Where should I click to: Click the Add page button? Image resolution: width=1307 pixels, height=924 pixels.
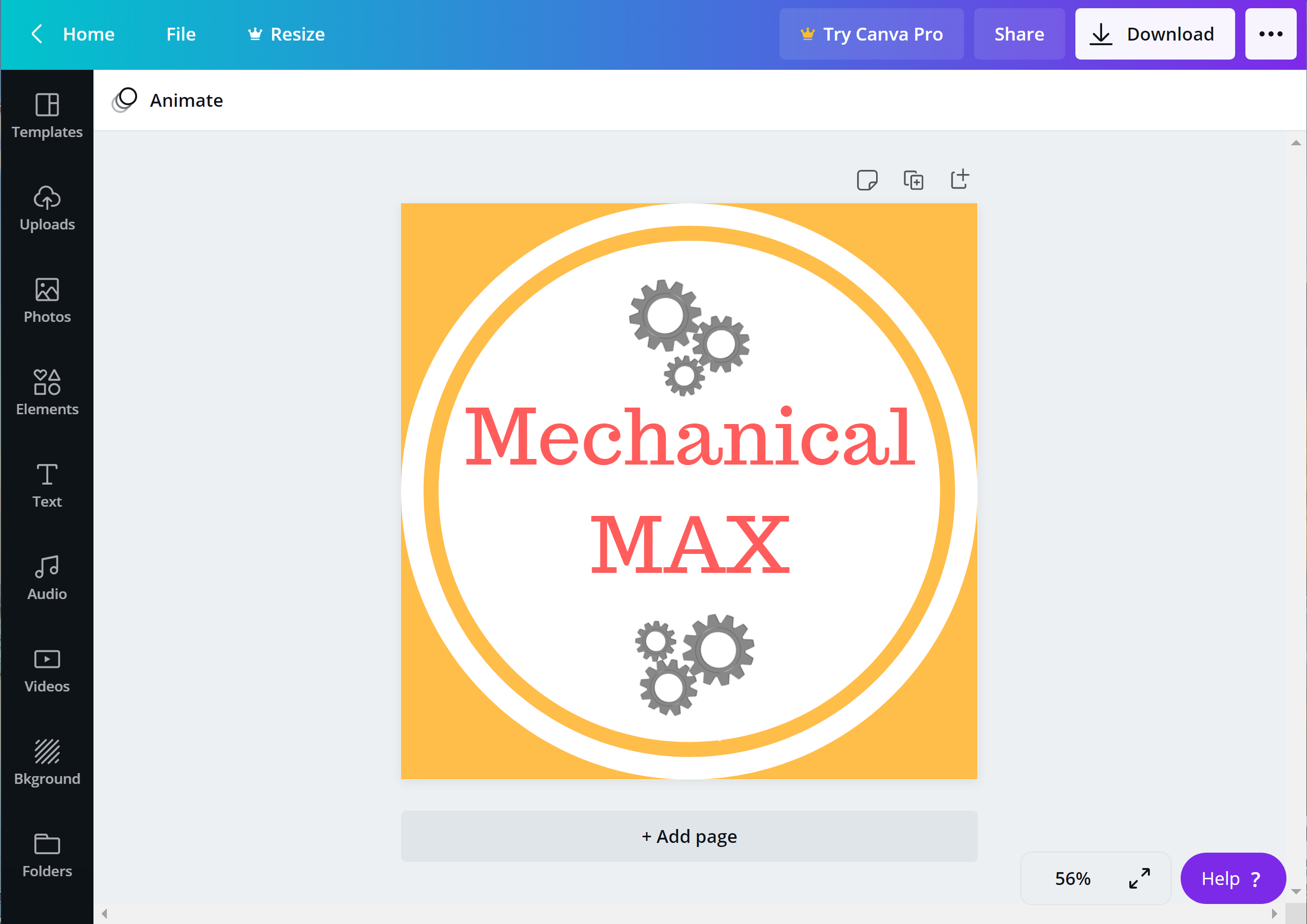point(689,835)
